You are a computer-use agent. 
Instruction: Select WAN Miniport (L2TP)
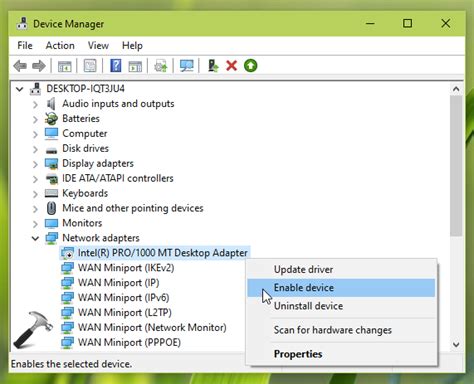pos(125,312)
